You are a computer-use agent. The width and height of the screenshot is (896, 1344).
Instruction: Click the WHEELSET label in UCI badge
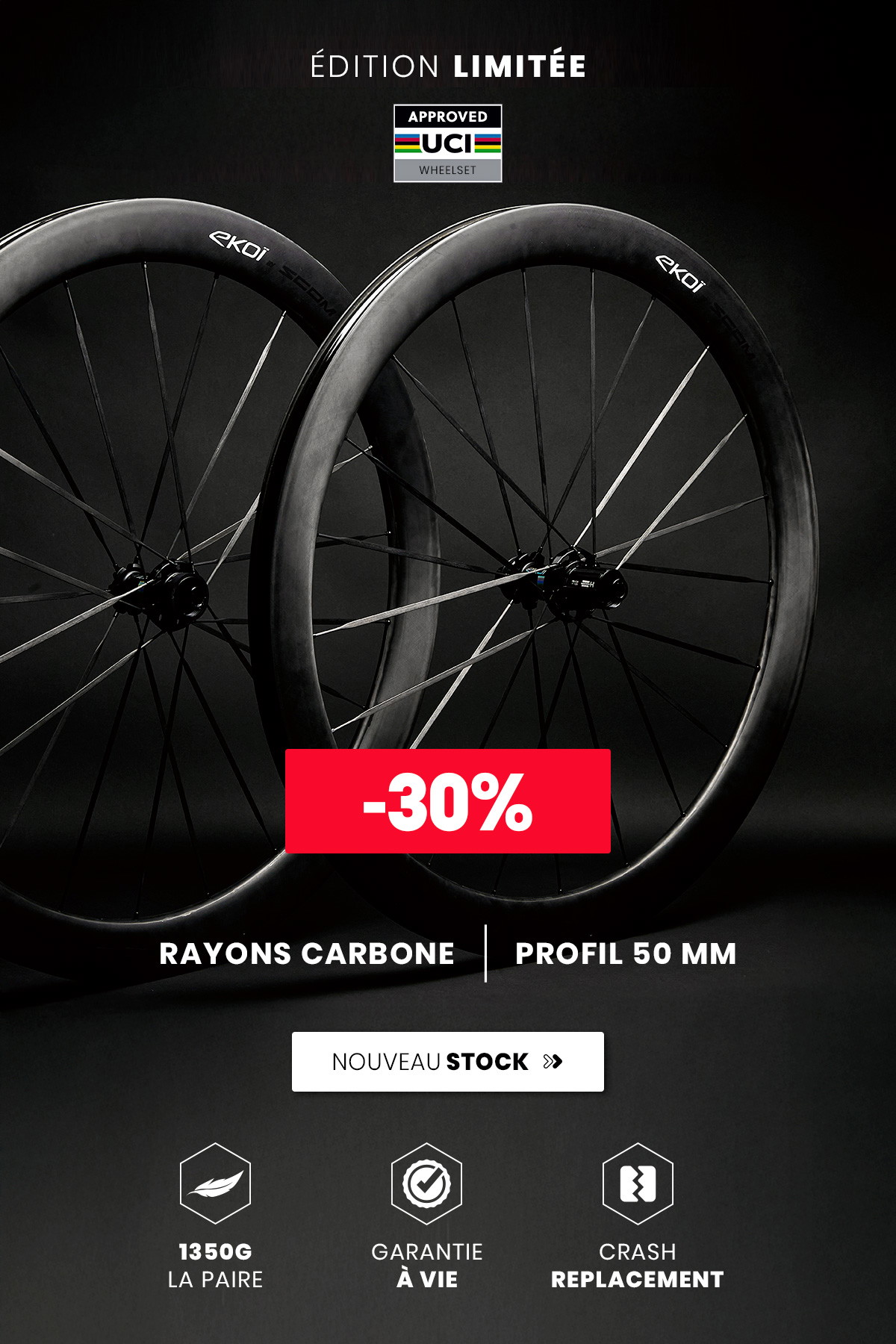click(x=448, y=170)
